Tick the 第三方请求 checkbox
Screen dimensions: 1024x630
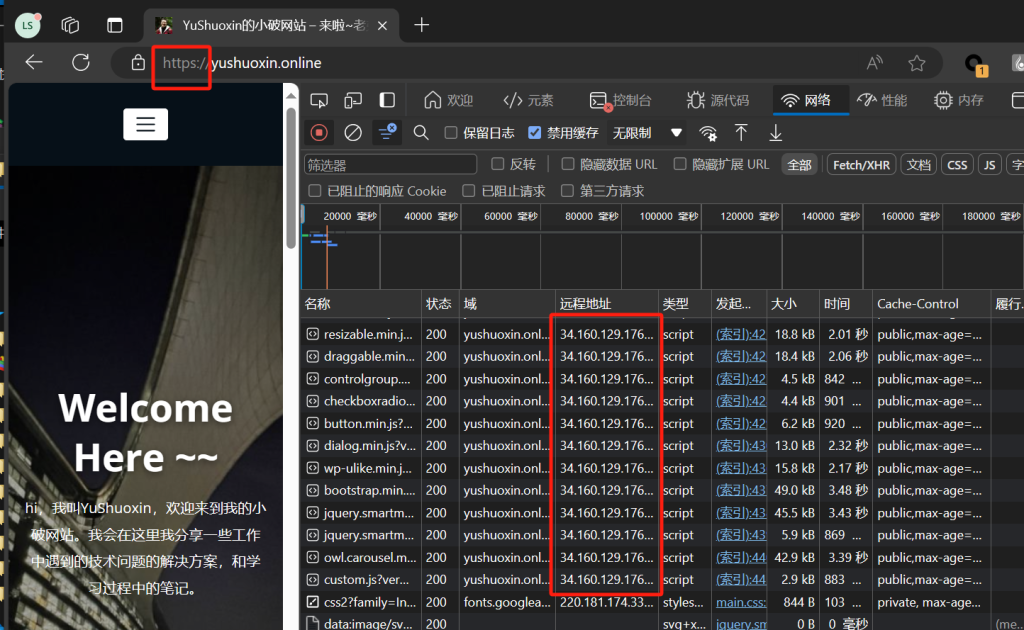coord(568,191)
